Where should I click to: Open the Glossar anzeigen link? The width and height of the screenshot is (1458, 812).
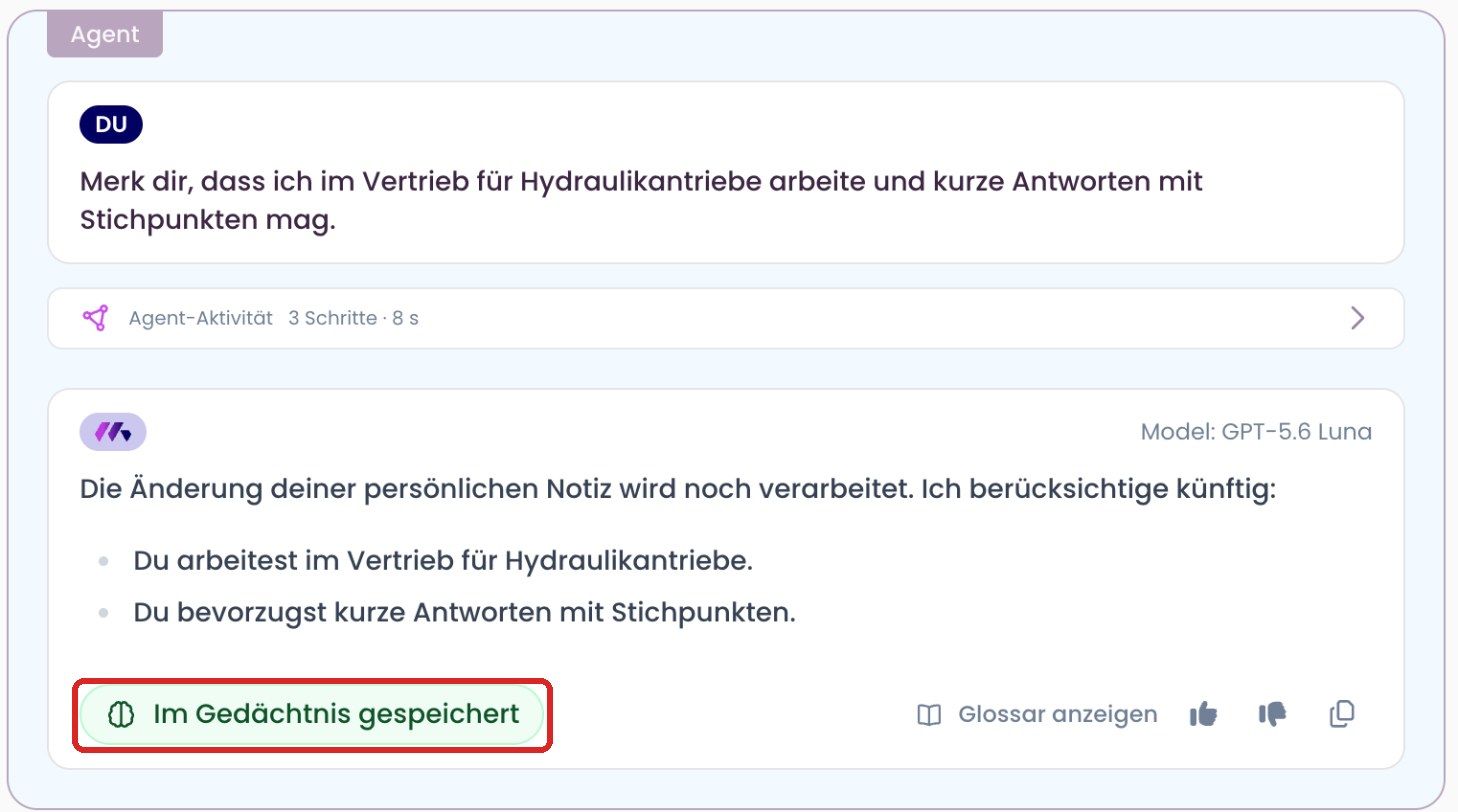tap(1037, 714)
